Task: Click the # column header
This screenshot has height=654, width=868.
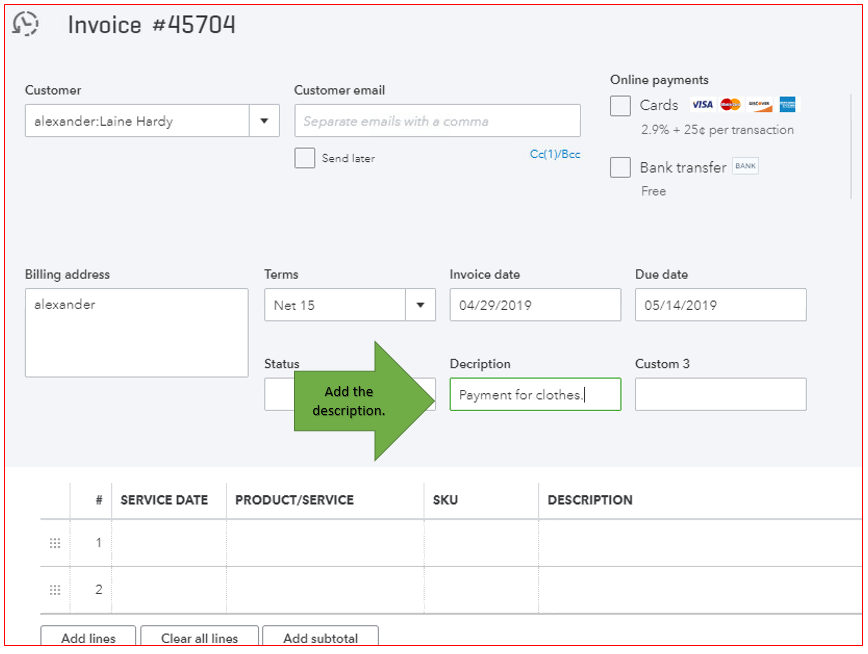Action: (99, 500)
